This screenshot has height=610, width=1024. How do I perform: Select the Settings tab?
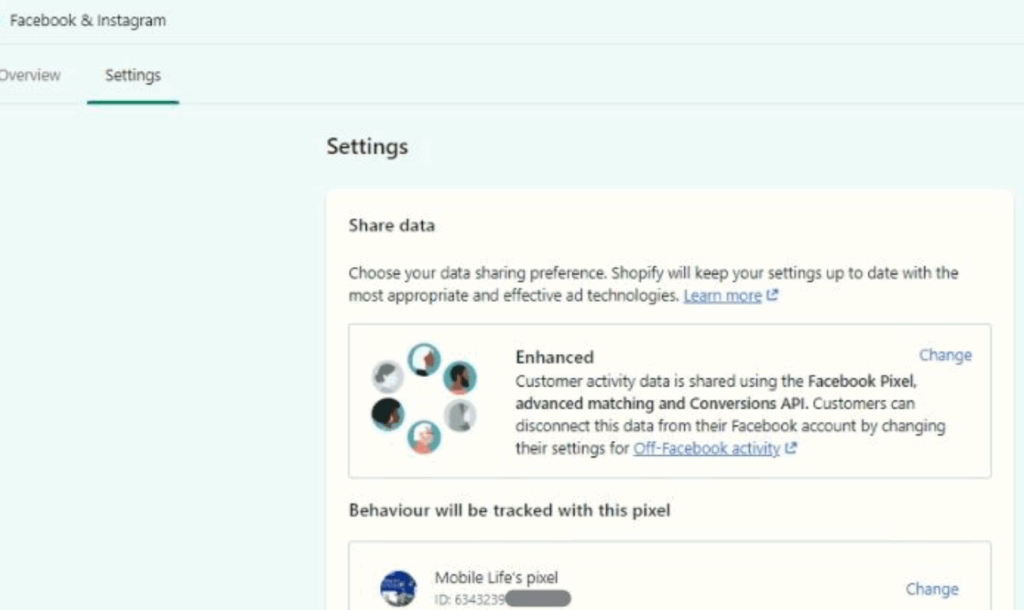click(132, 75)
